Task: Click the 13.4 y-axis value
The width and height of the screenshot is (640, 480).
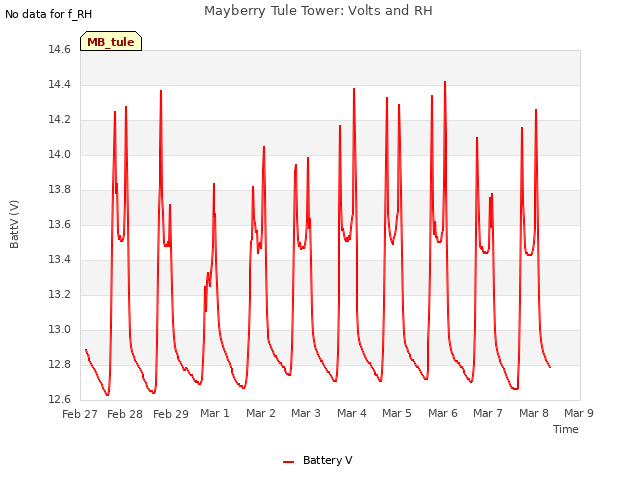Action: click(x=60, y=260)
